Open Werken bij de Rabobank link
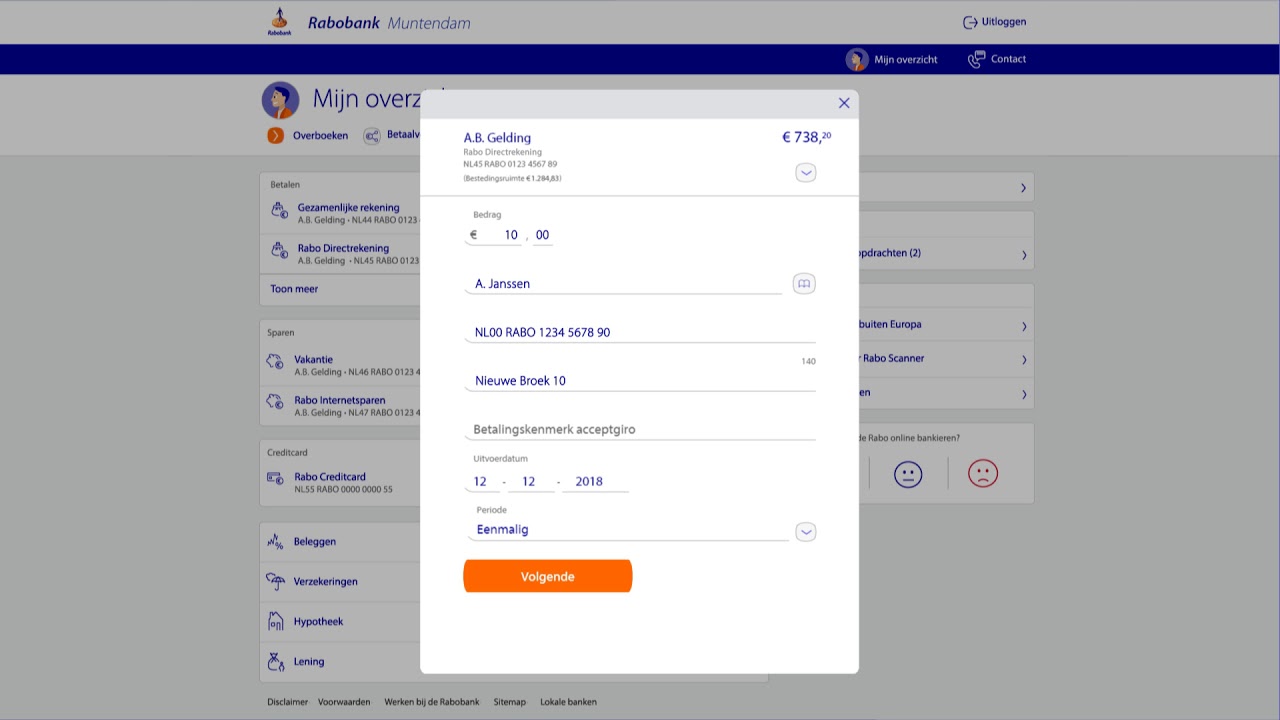1280x720 pixels. pos(432,702)
